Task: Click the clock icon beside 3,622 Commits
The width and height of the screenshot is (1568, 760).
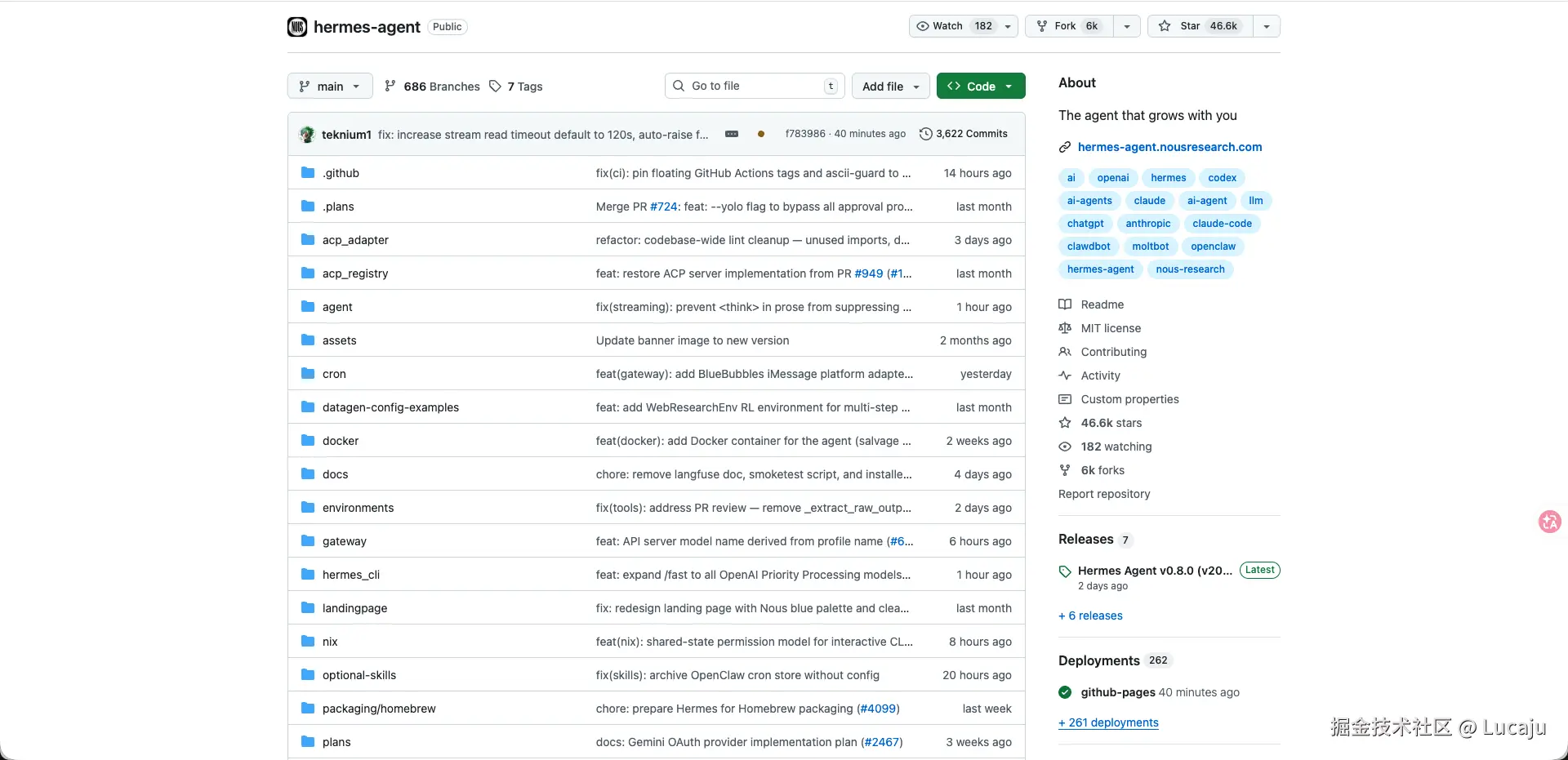Action: click(x=924, y=134)
